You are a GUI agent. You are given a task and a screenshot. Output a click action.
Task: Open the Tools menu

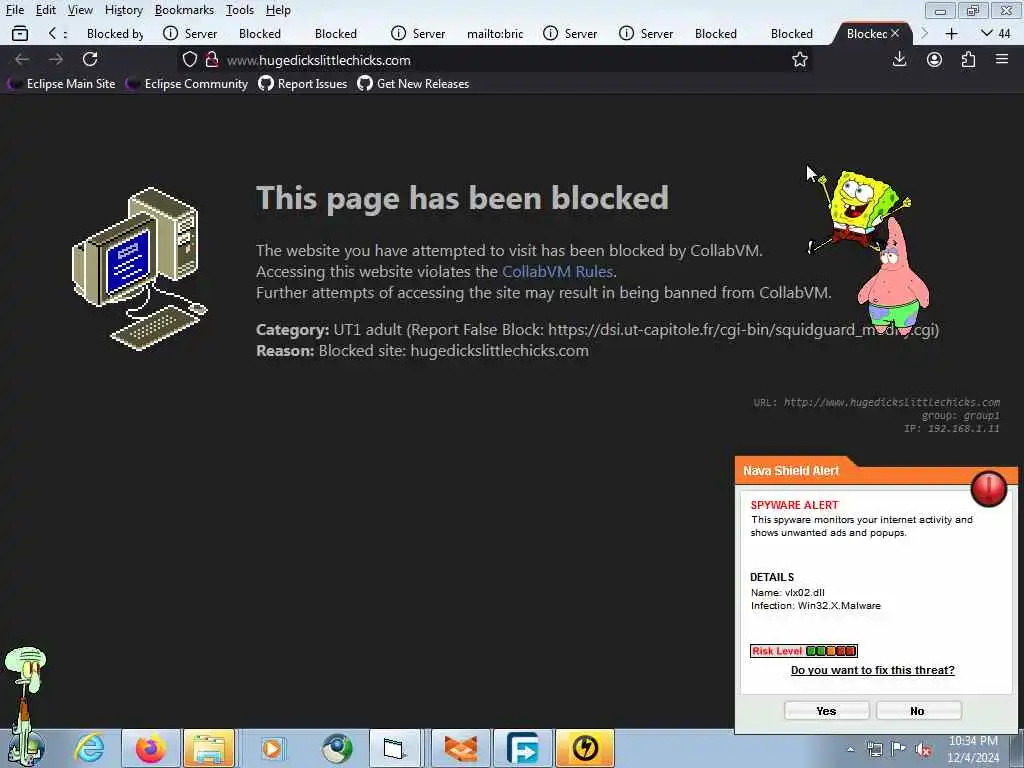tap(240, 10)
